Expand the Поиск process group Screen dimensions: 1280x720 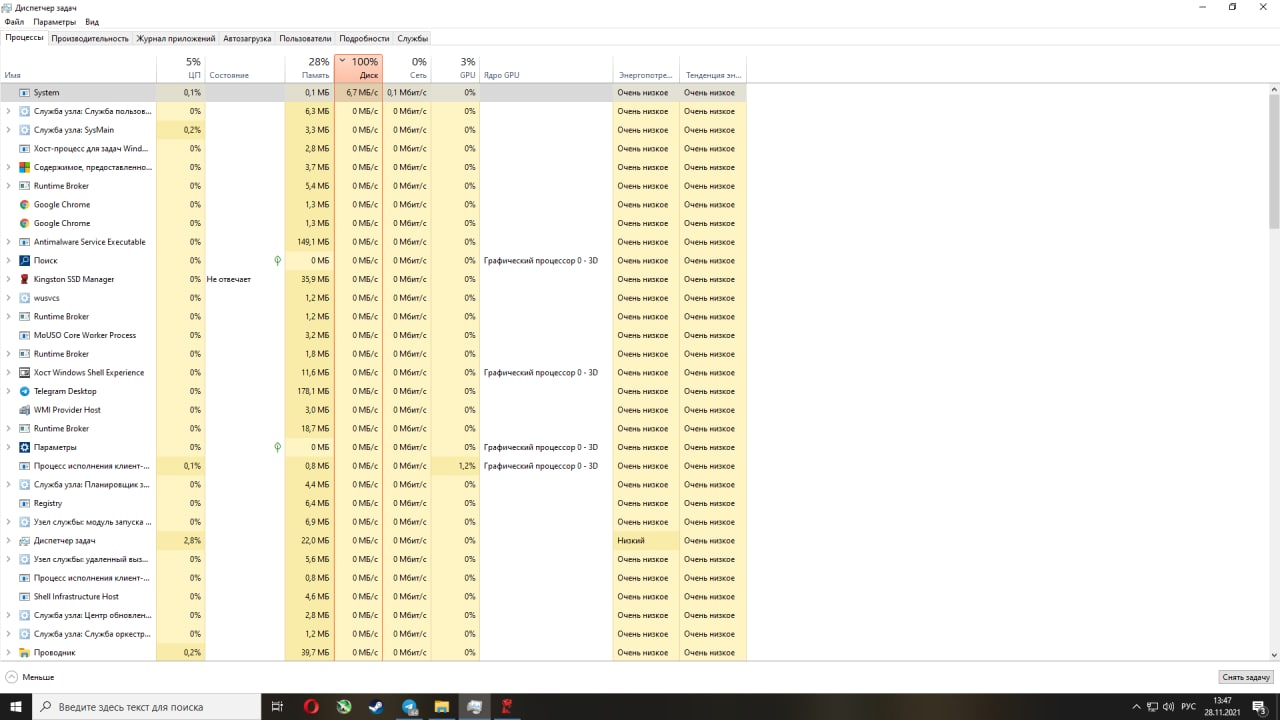click(x=9, y=261)
